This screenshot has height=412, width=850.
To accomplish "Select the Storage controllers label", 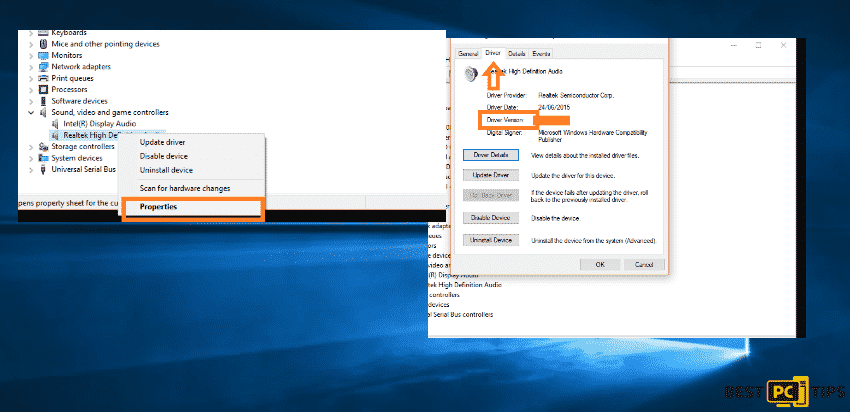I will (x=83, y=146).
